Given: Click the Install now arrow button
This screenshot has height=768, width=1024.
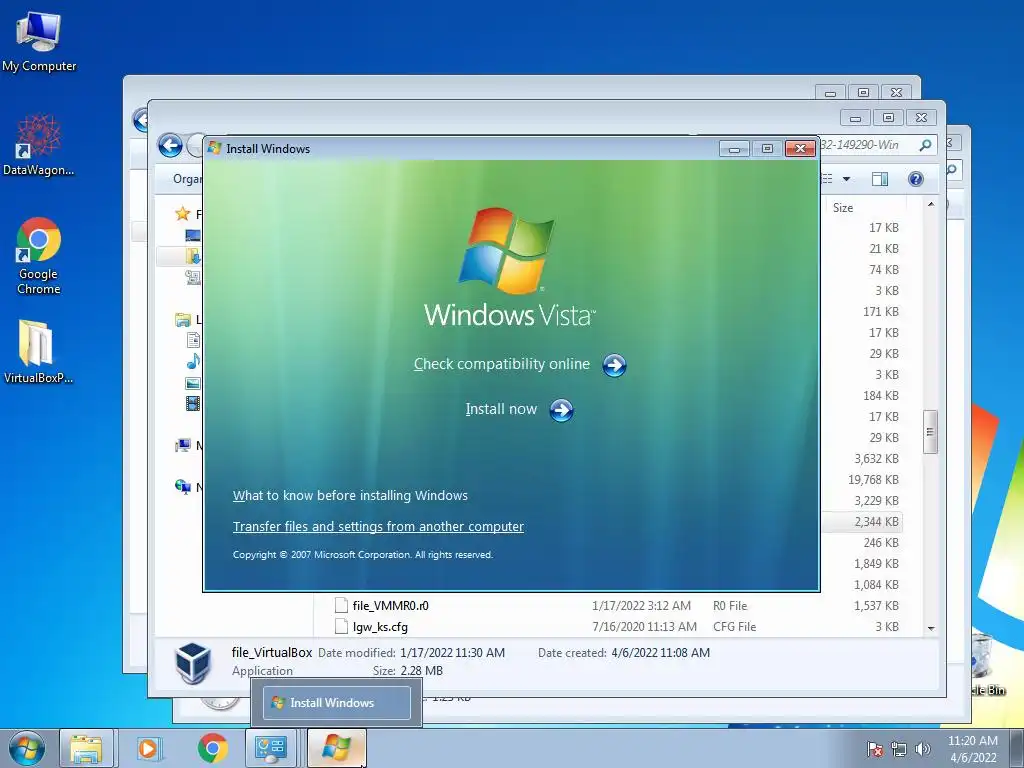Looking at the screenshot, I should click(561, 410).
